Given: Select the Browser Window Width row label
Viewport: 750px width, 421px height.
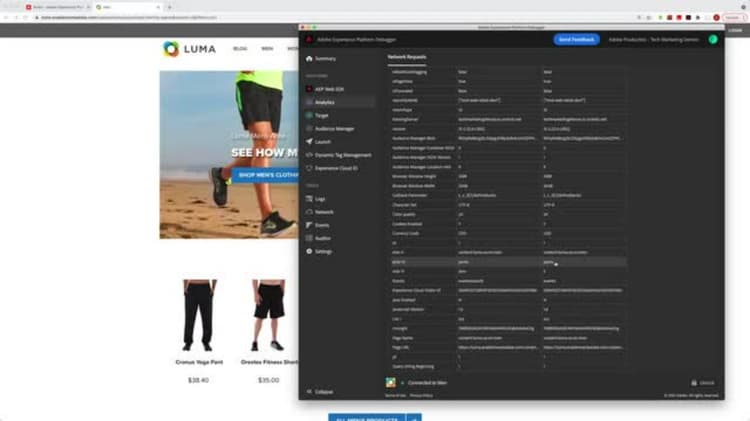Looking at the screenshot, I should tap(414, 186).
